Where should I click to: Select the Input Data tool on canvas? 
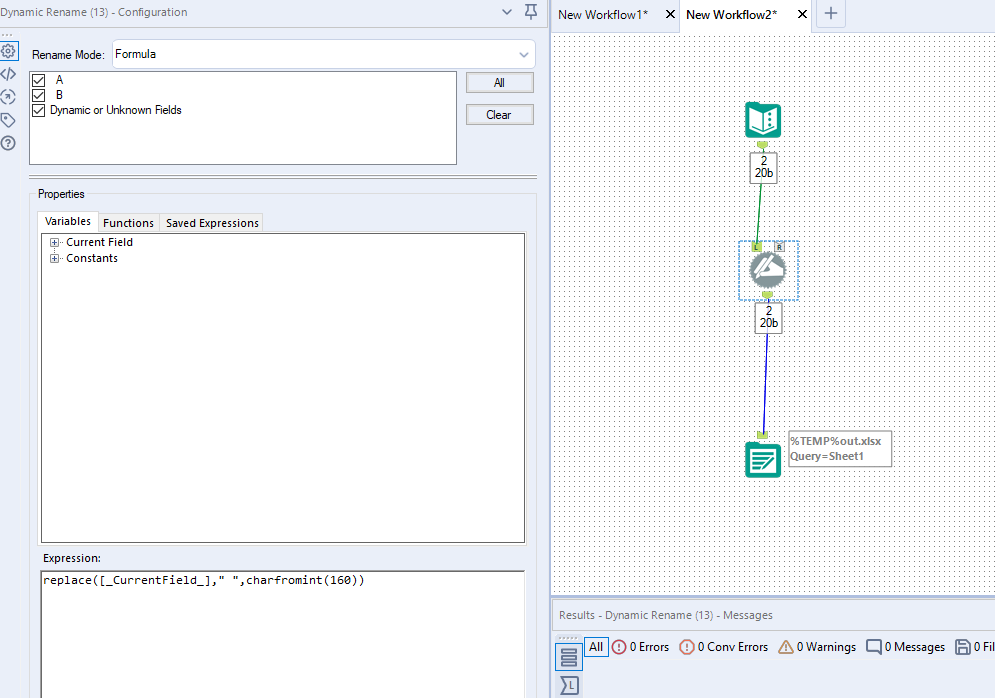[763, 120]
